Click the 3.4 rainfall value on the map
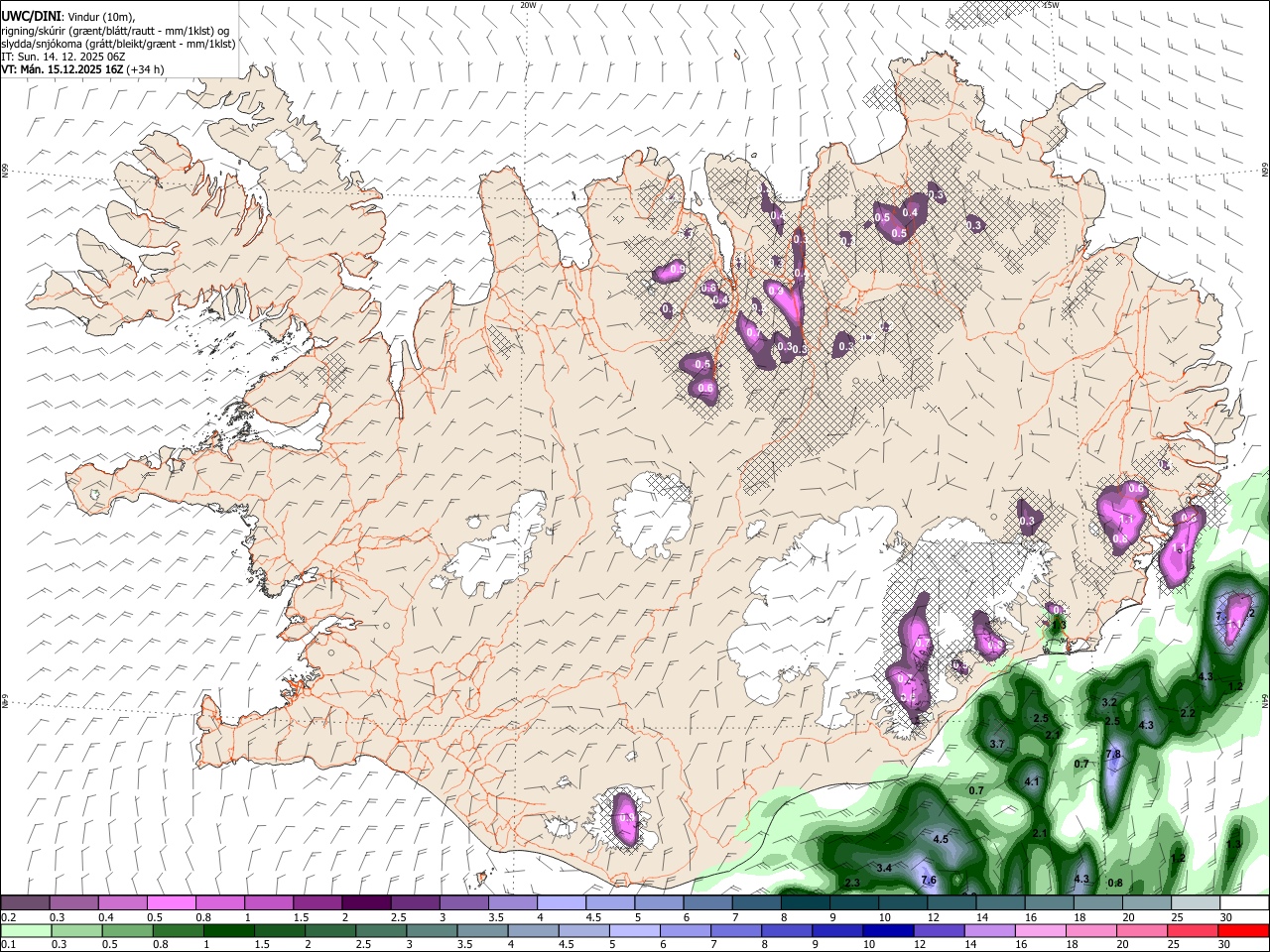1270x952 pixels. pyautogui.click(x=885, y=868)
